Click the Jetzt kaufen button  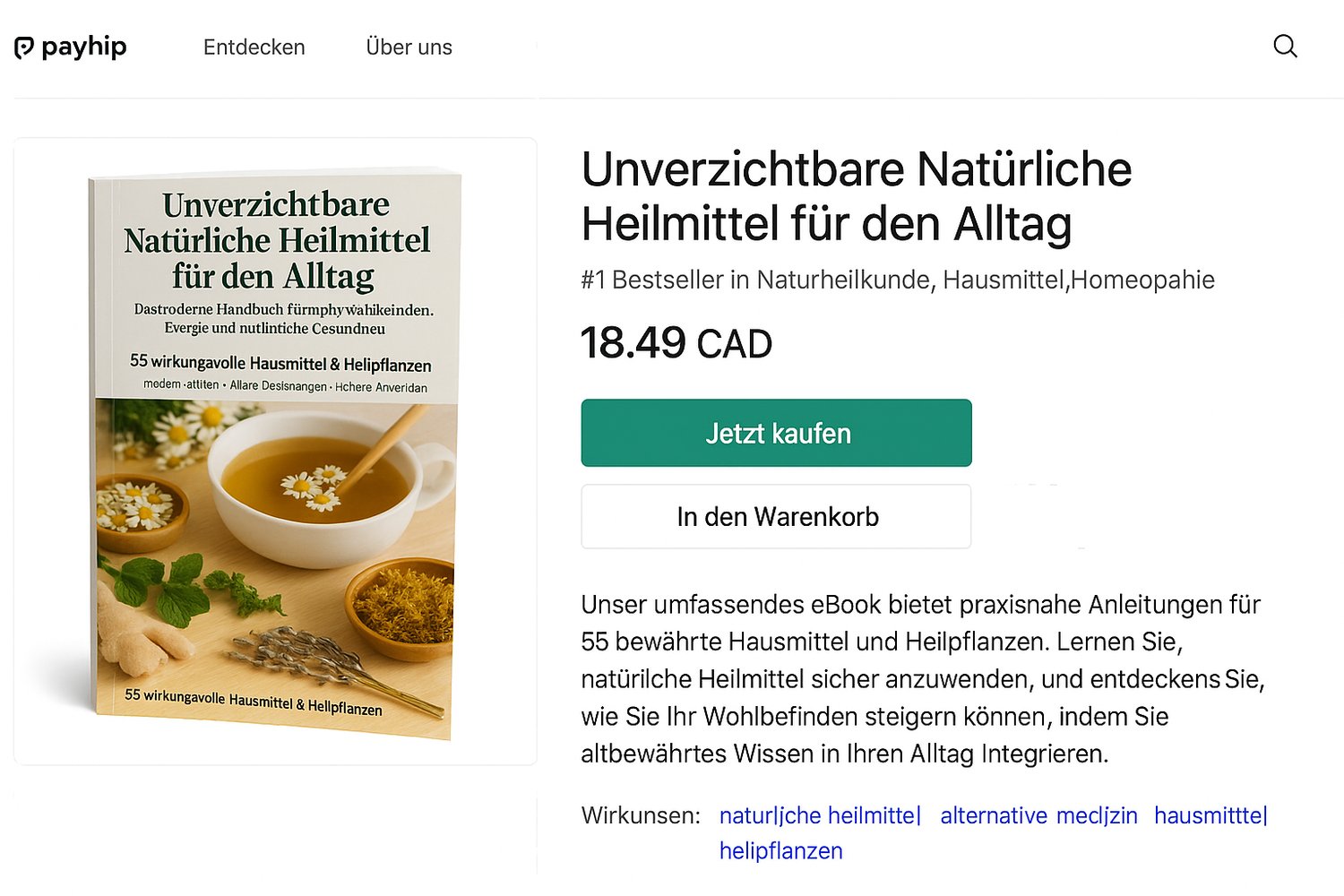(776, 433)
